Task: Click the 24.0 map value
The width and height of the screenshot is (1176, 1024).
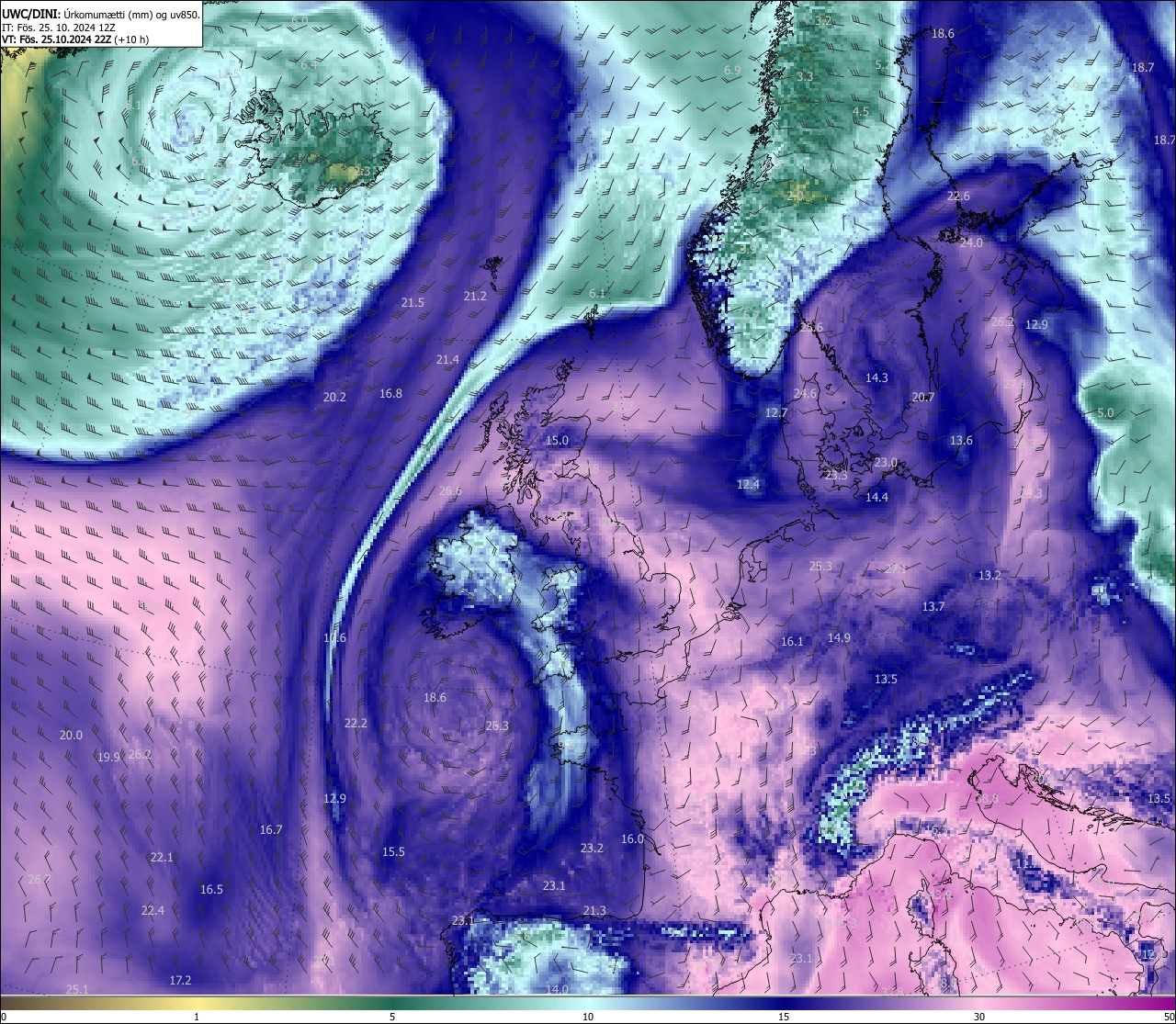Action: point(971,243)
